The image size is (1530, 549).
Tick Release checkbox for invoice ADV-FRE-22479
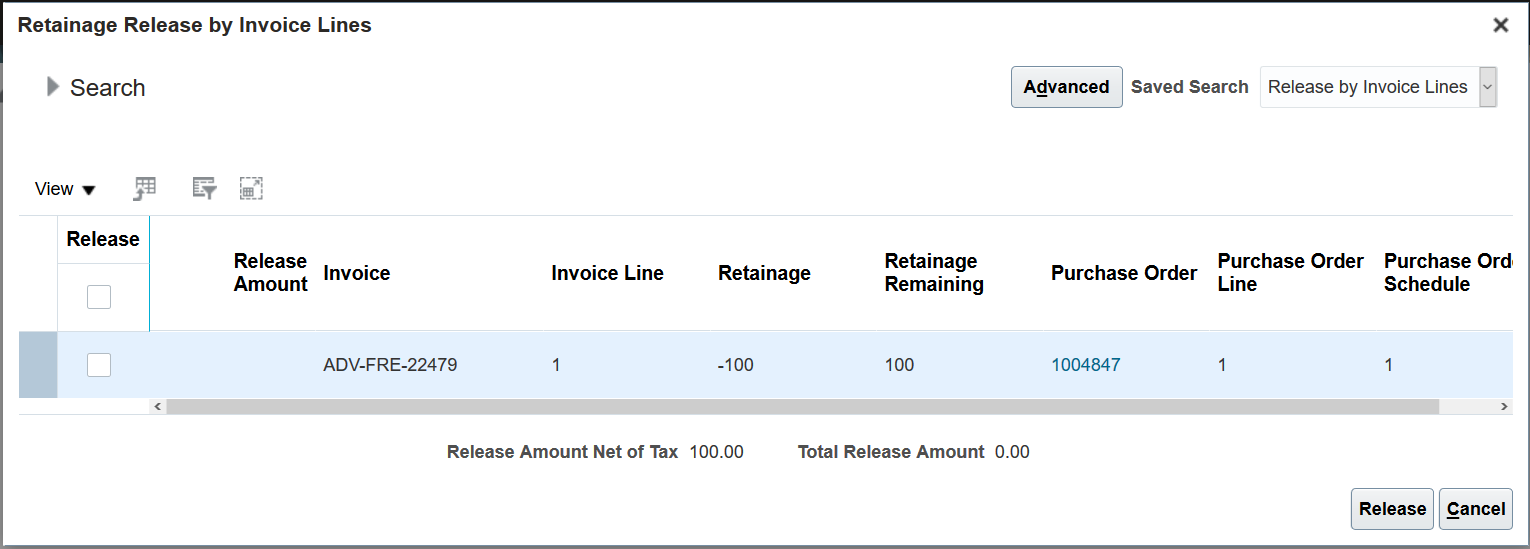click(x=99, y=365)
